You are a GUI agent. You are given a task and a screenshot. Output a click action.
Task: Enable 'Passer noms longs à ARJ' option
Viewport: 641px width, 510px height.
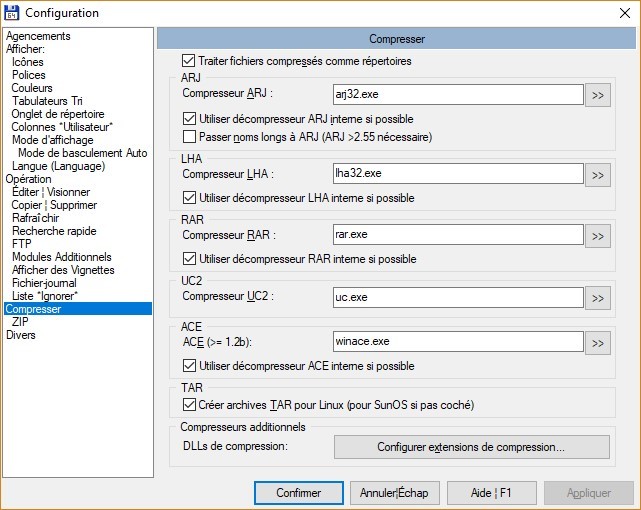[190, 136]
